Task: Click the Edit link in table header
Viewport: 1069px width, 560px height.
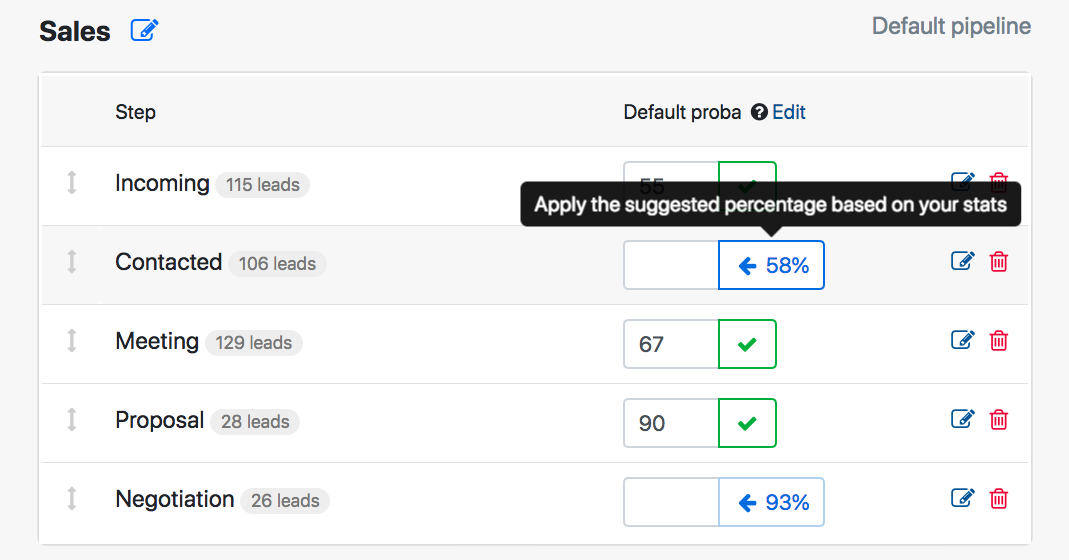Action: click(789, 113)
